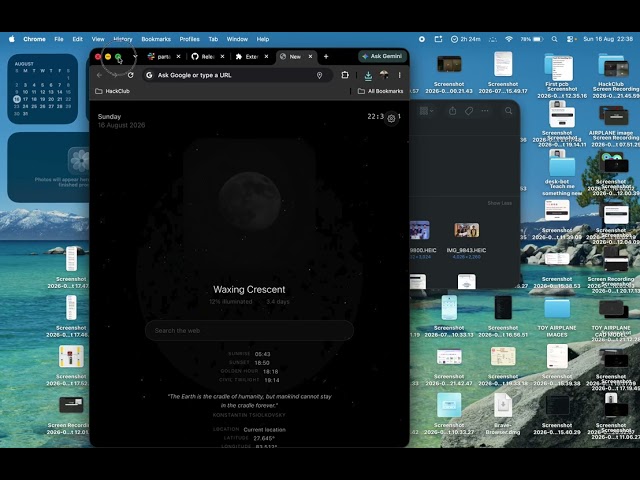Close the Slack tab

pos(178,57)
